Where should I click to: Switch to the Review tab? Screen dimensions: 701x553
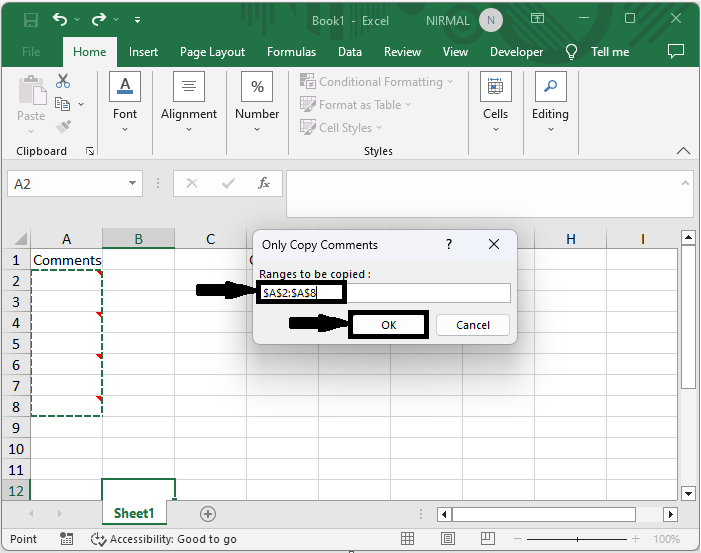(x=402, y=52)
